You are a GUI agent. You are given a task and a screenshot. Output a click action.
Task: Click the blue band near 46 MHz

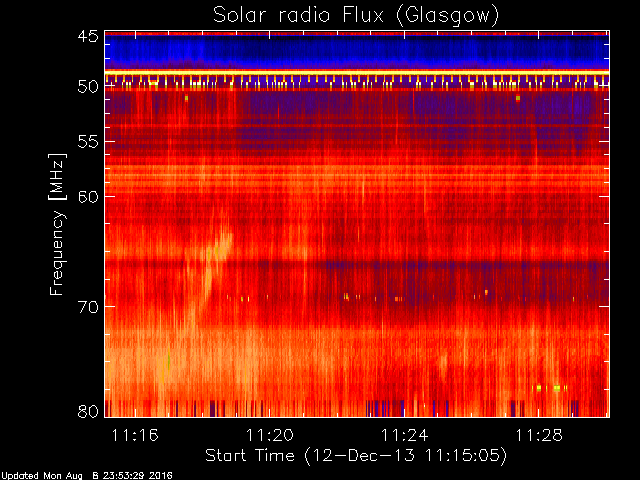coord(357,51)
